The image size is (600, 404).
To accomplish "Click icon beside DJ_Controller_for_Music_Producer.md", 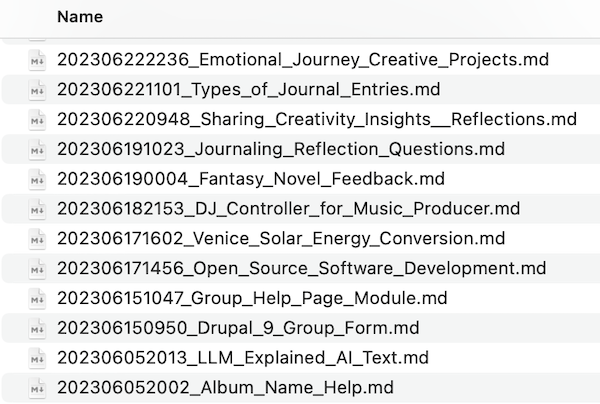I will pos(38,209).
